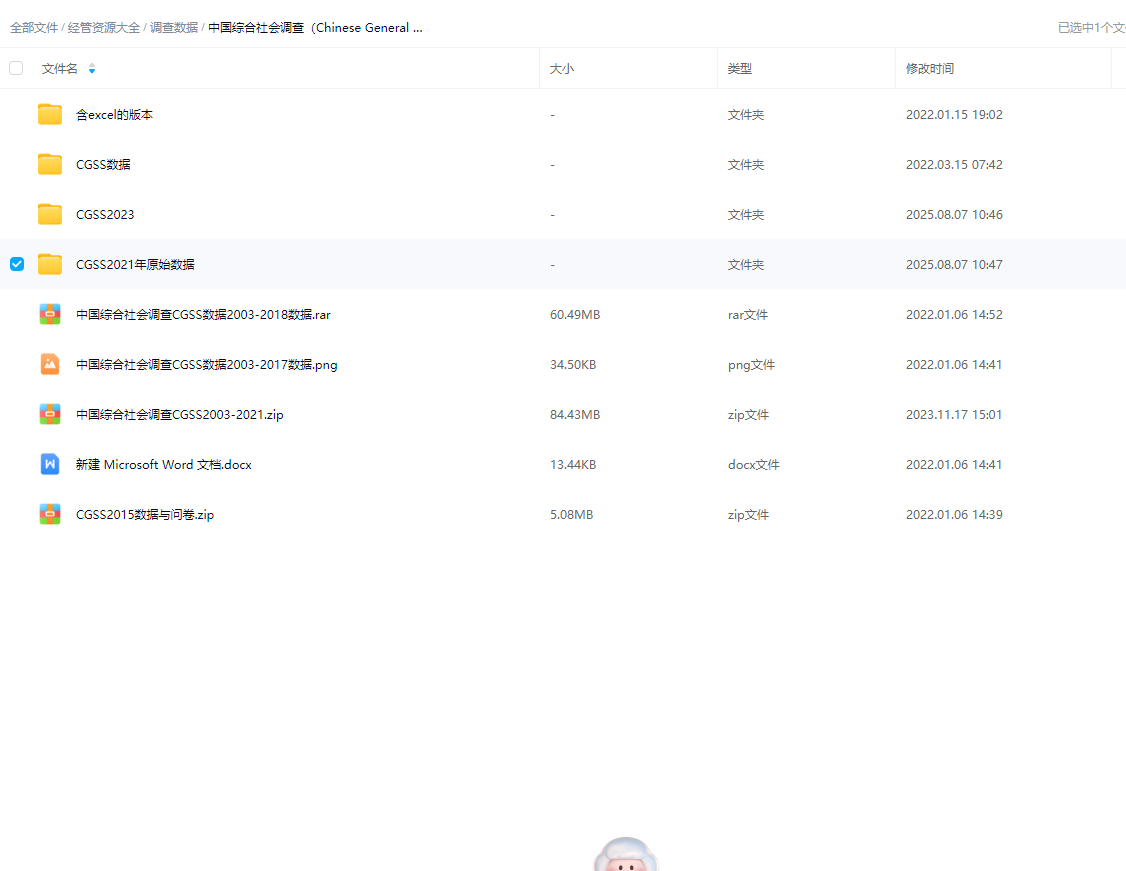This screenshot has width=1126, height=871.
Task: Click the 文件名 column header
Action: 60,69
